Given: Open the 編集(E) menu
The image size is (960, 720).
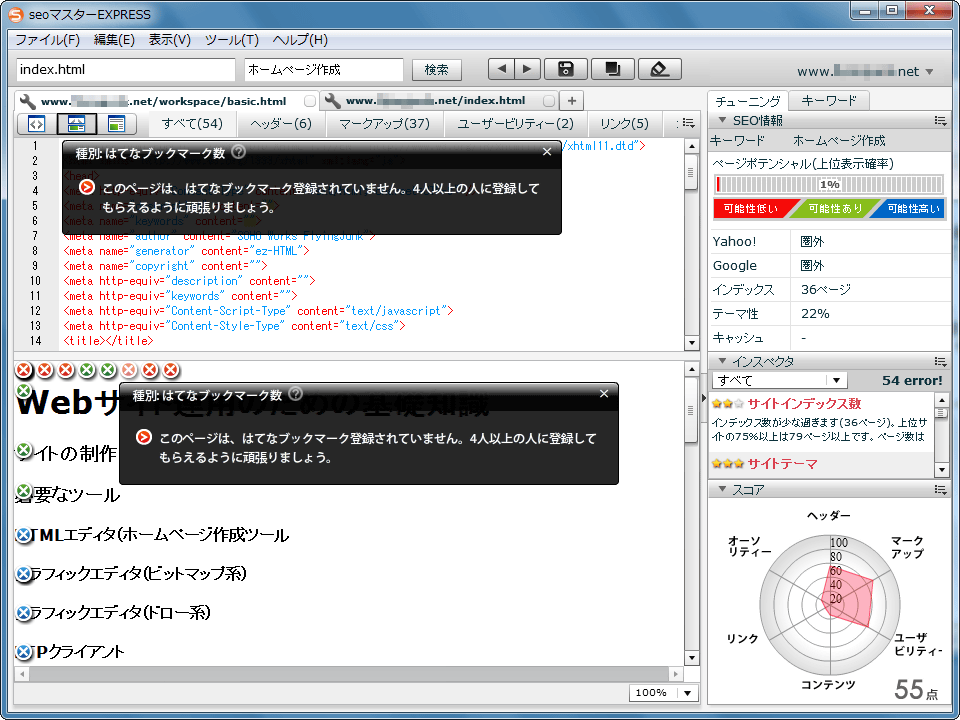Looking at the screenshot, I should click(x=114, y=40).
